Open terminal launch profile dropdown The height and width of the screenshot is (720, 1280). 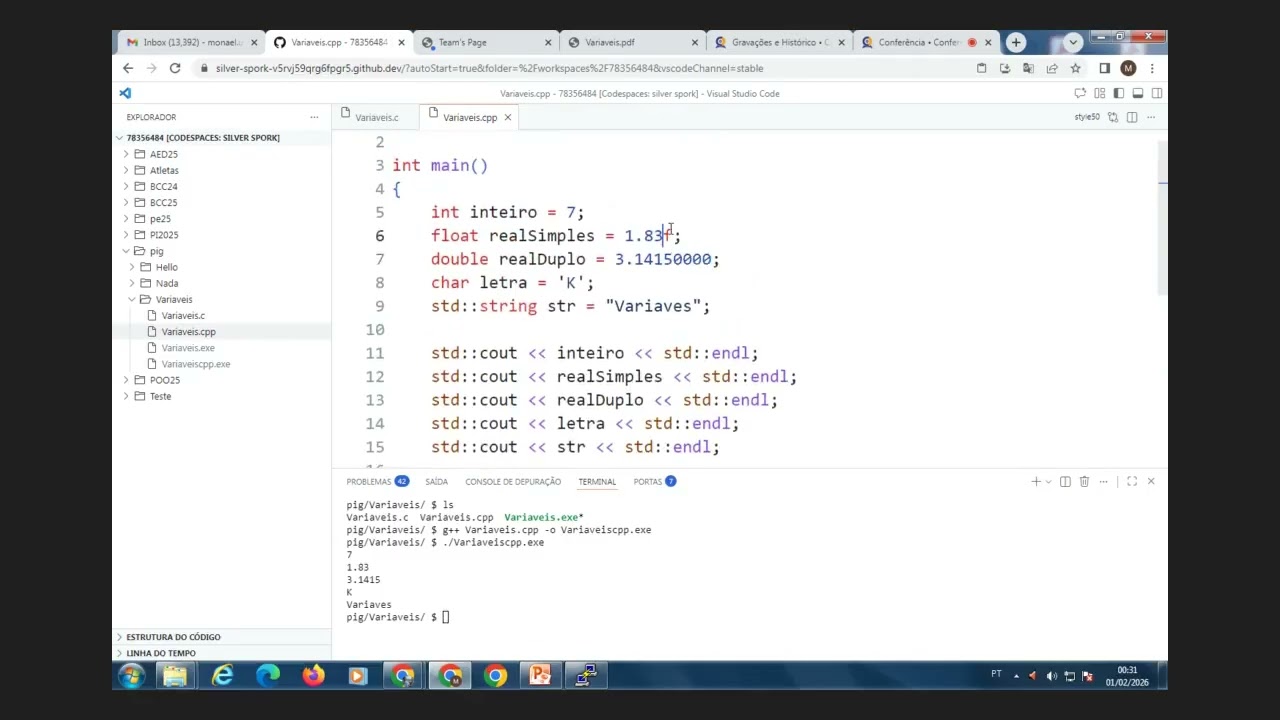[x=1048, y=481]
